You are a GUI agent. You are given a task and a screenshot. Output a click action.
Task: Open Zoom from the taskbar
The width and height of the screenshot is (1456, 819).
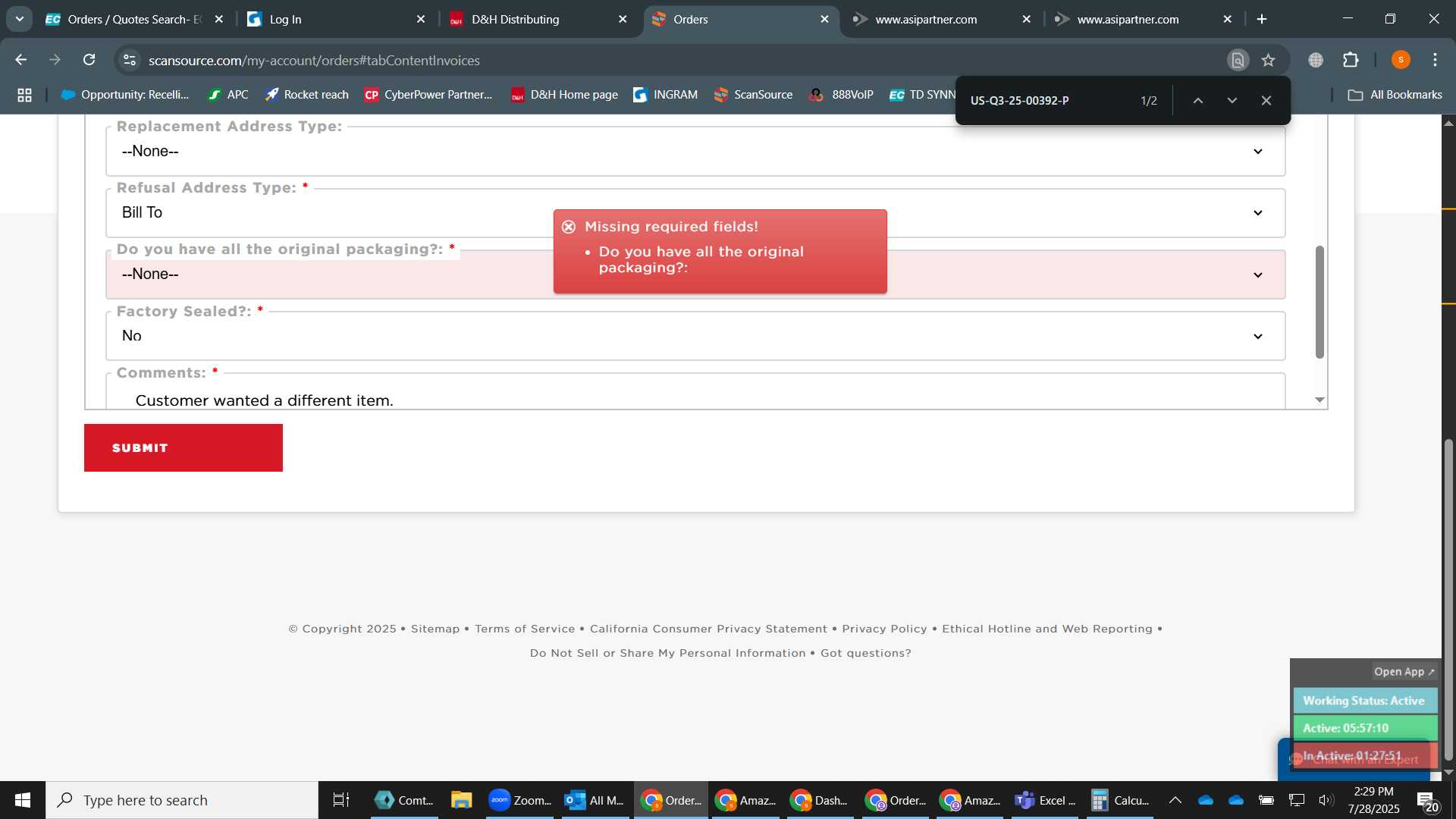tap(520, 800)
